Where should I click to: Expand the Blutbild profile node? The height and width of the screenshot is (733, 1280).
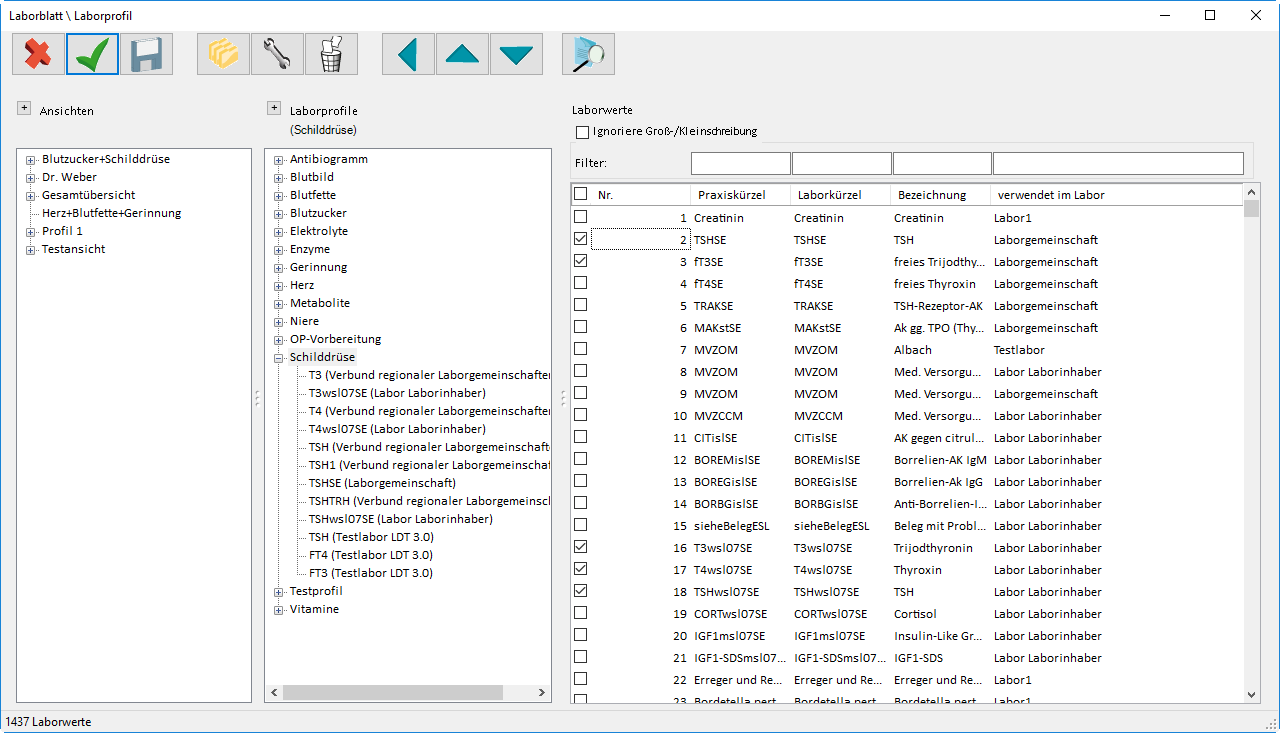[279, 178]
